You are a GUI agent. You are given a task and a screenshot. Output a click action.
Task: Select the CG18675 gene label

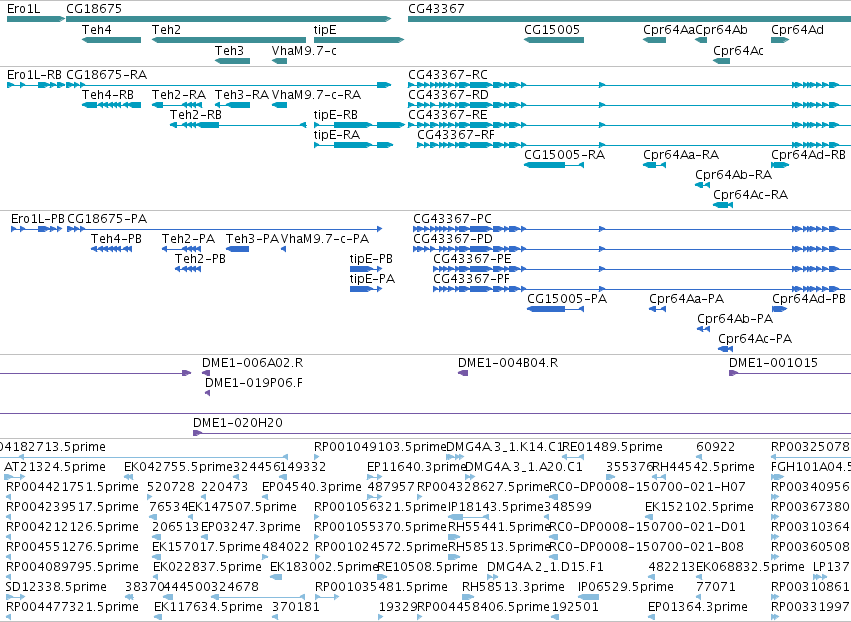tap(94, 9)
